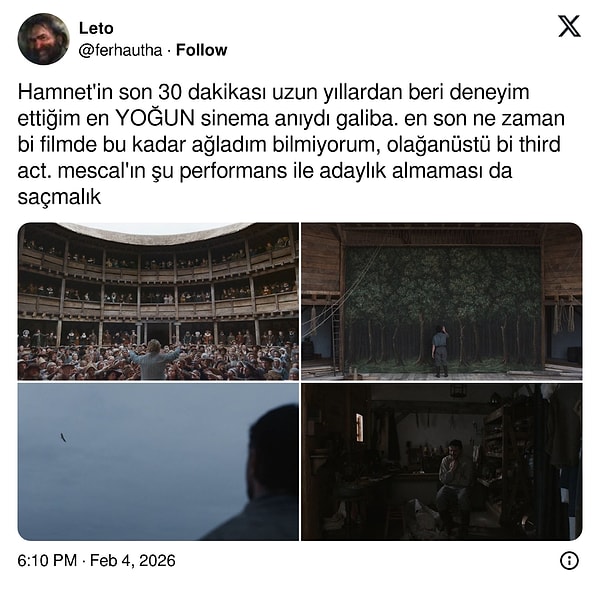Screen dimensions: 600x591
Task: Click the 6:10 PM Feb 4, 2026 timestamp
Action: (x=96, y=561)
